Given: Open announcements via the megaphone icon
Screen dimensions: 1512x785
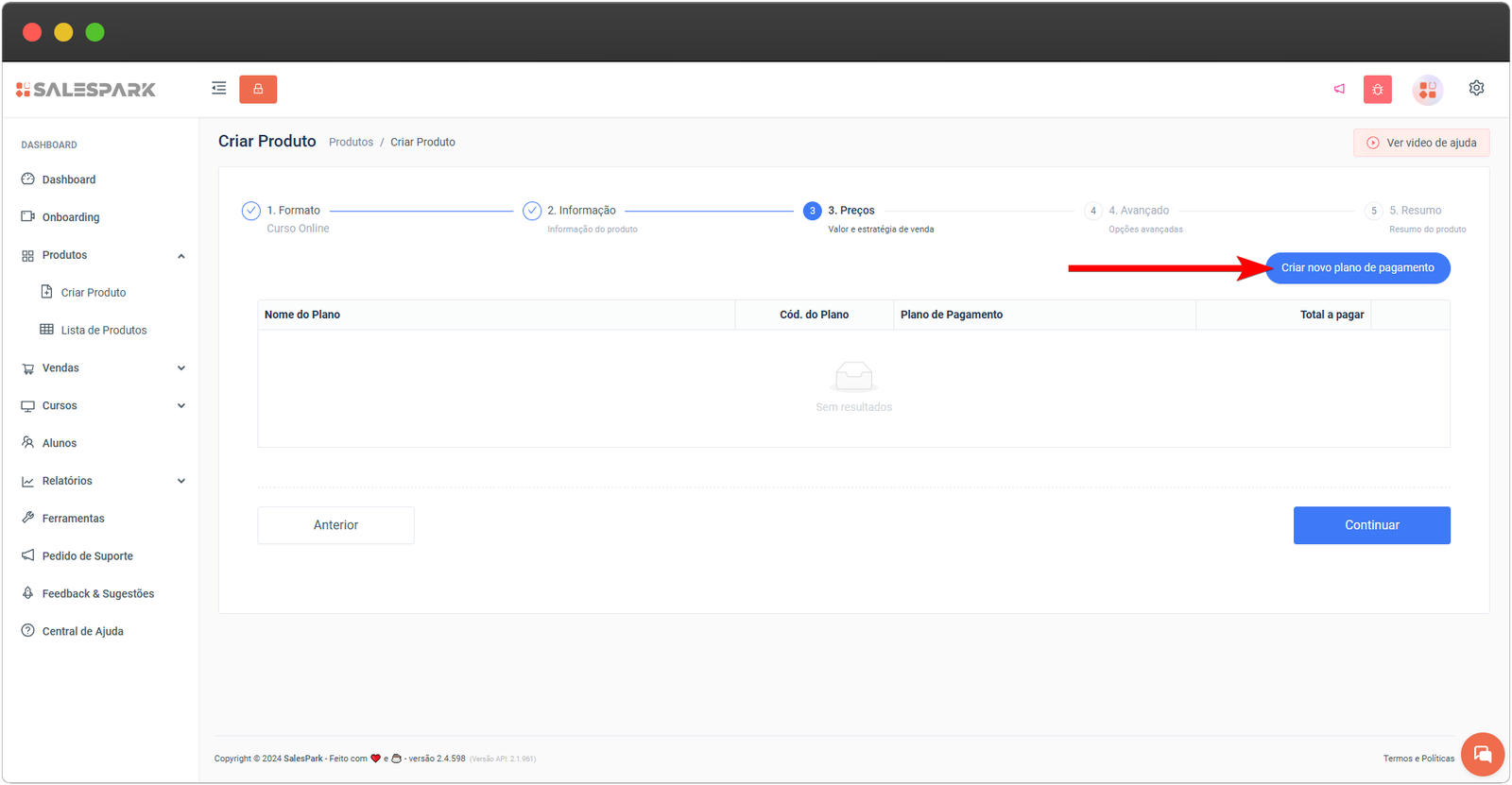Looking at the screenshot, I should [1339, 89].
